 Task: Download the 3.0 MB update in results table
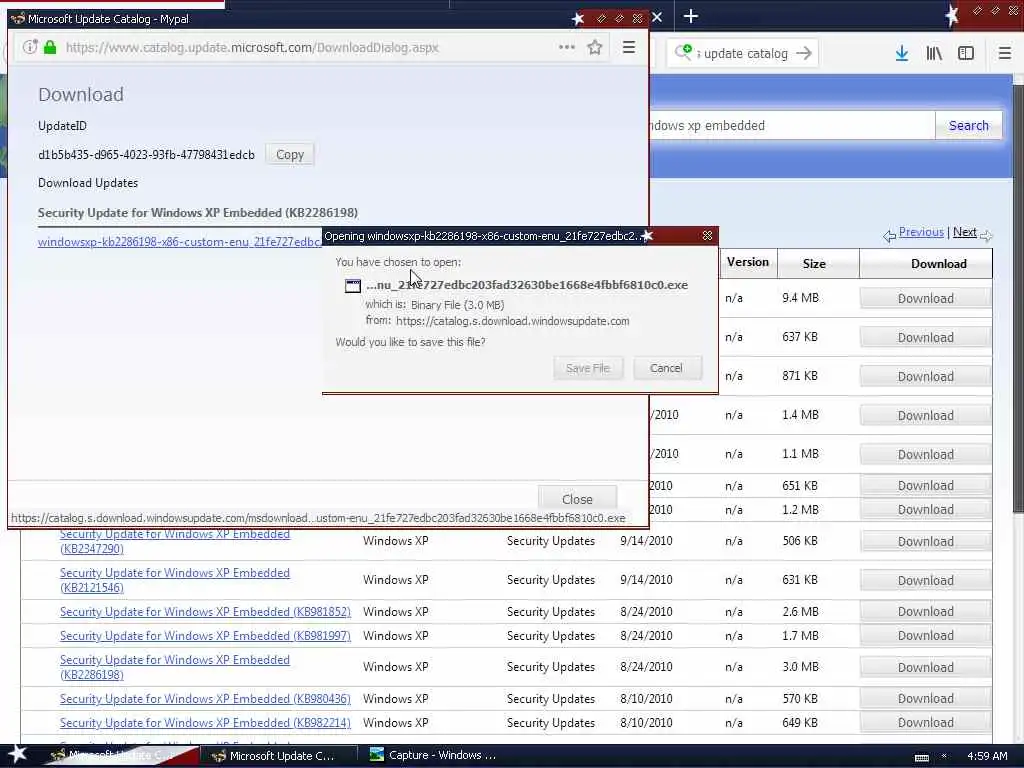click(x=925, y=667)
